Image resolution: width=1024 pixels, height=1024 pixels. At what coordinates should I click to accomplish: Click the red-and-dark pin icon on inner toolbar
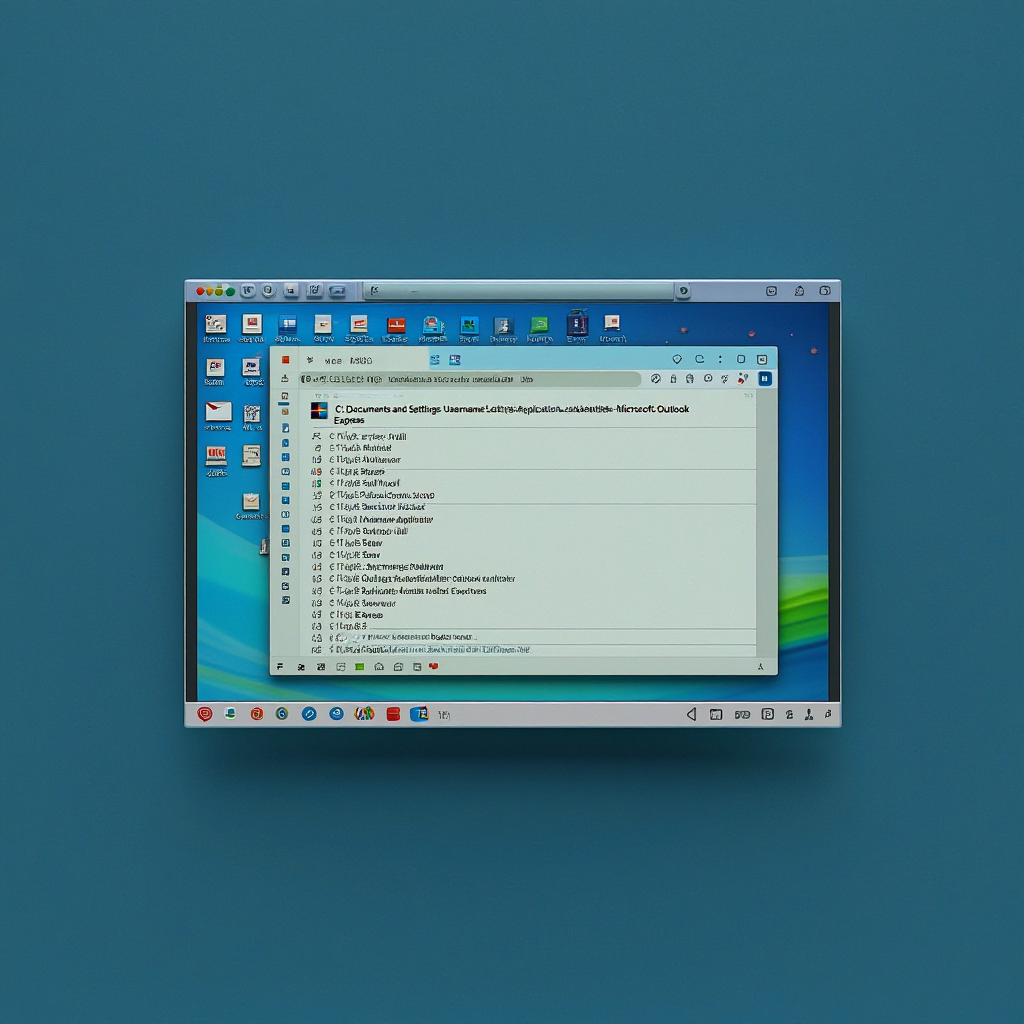pos(743,379)
